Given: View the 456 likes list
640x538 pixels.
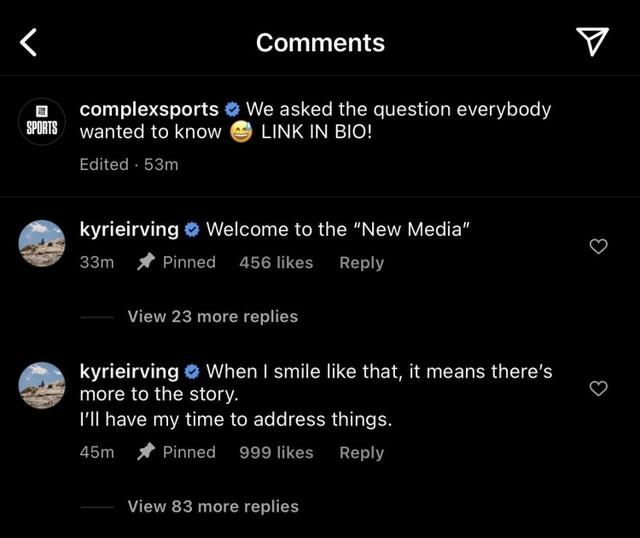Looking at the screenshot, I should coord(276,262).
